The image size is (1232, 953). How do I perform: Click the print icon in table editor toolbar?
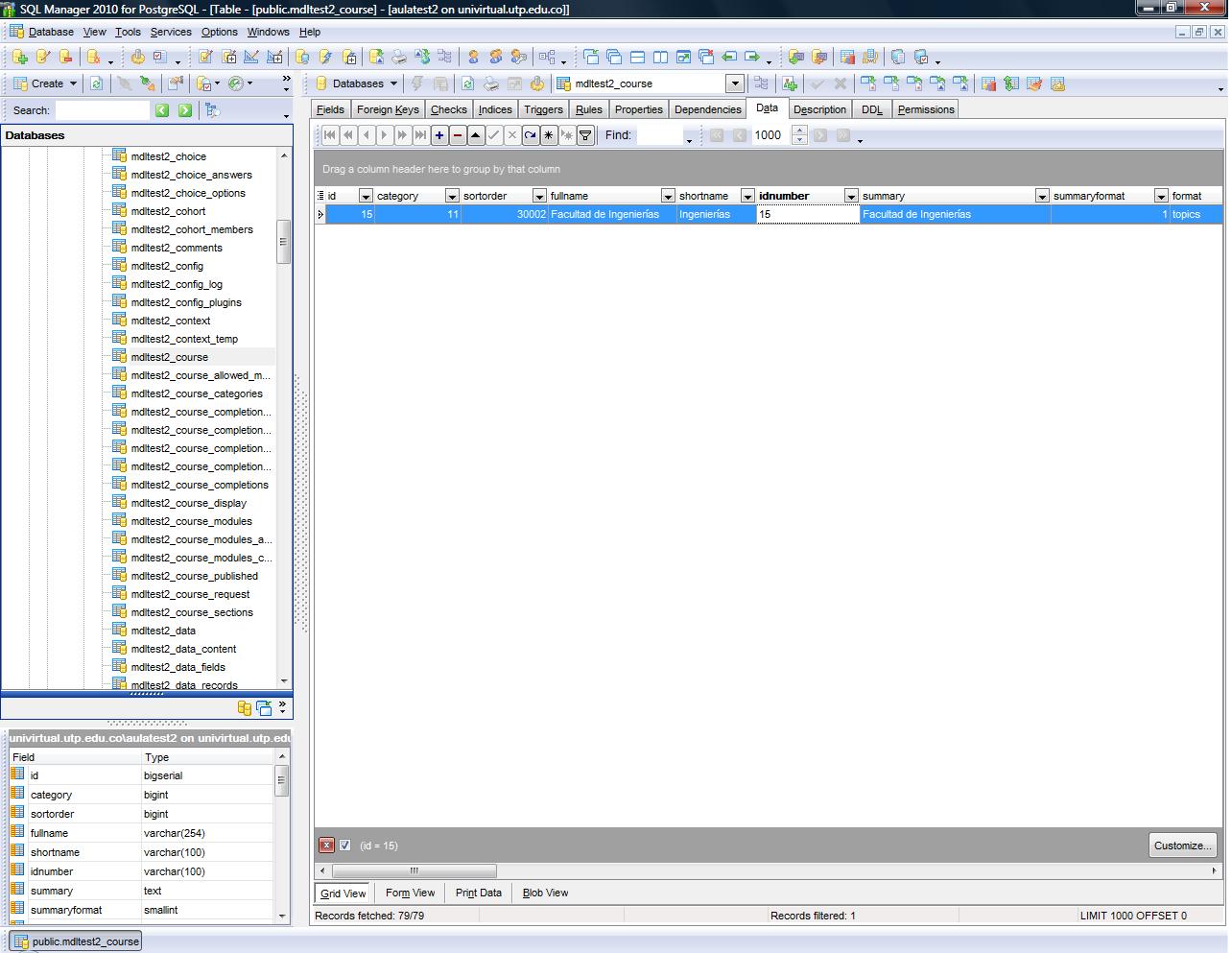[x=491, y=83]
